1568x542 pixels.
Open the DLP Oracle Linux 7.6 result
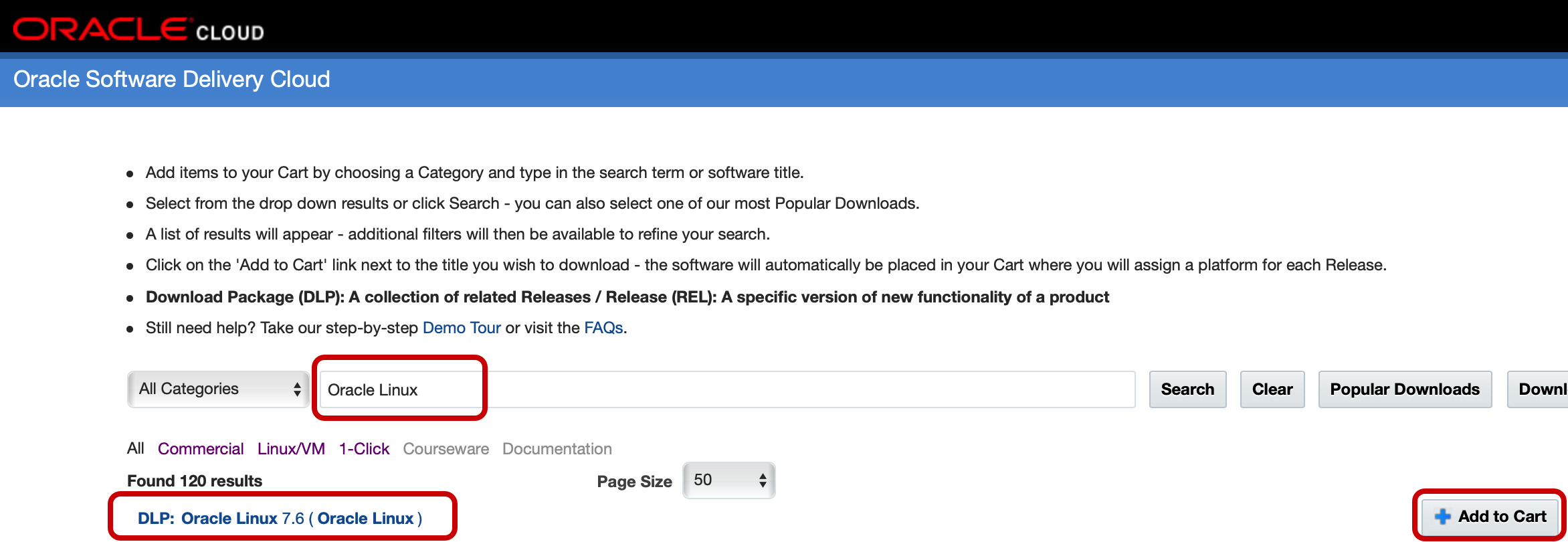click(x=280, y=519)
